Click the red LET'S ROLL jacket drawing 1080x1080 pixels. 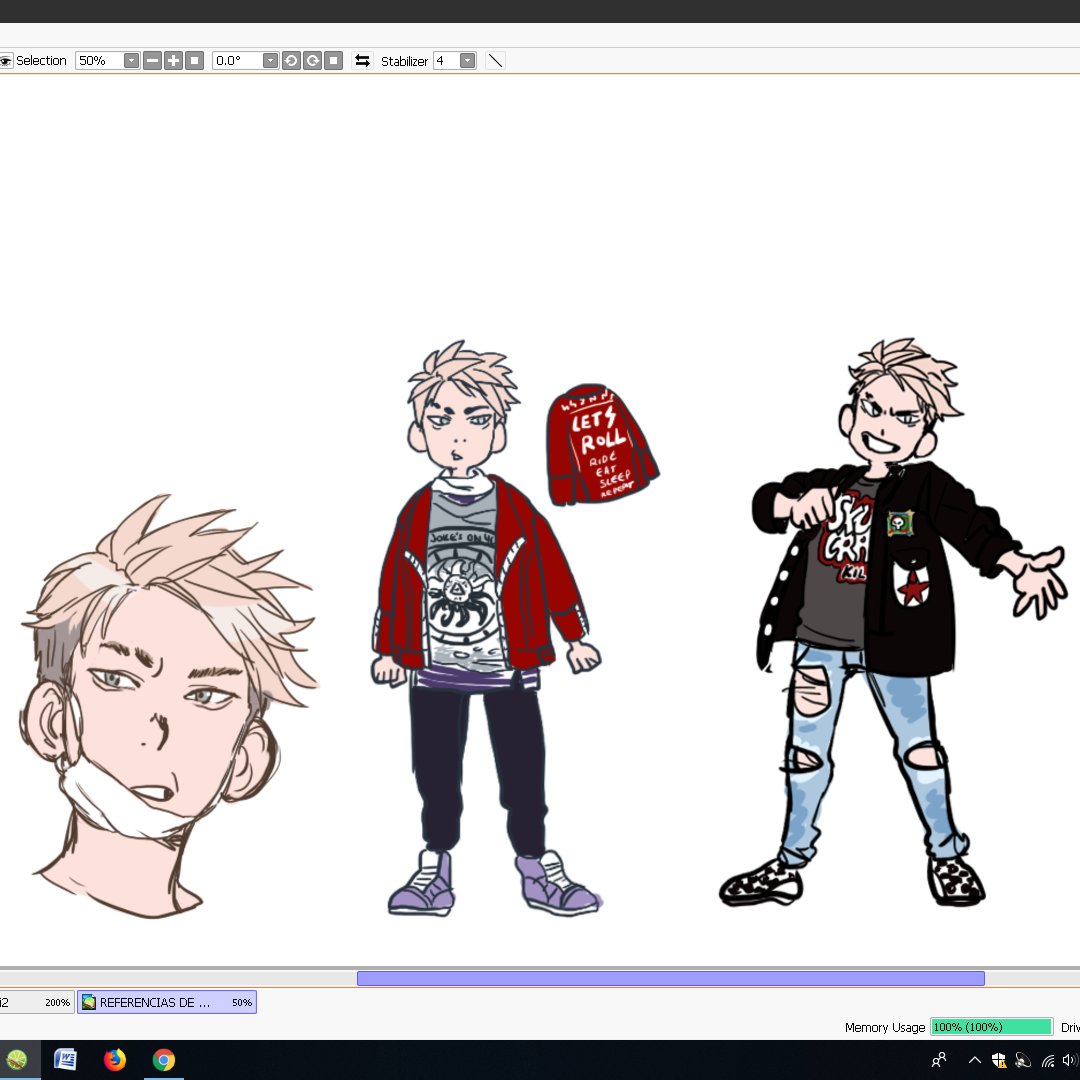[601, 444]
